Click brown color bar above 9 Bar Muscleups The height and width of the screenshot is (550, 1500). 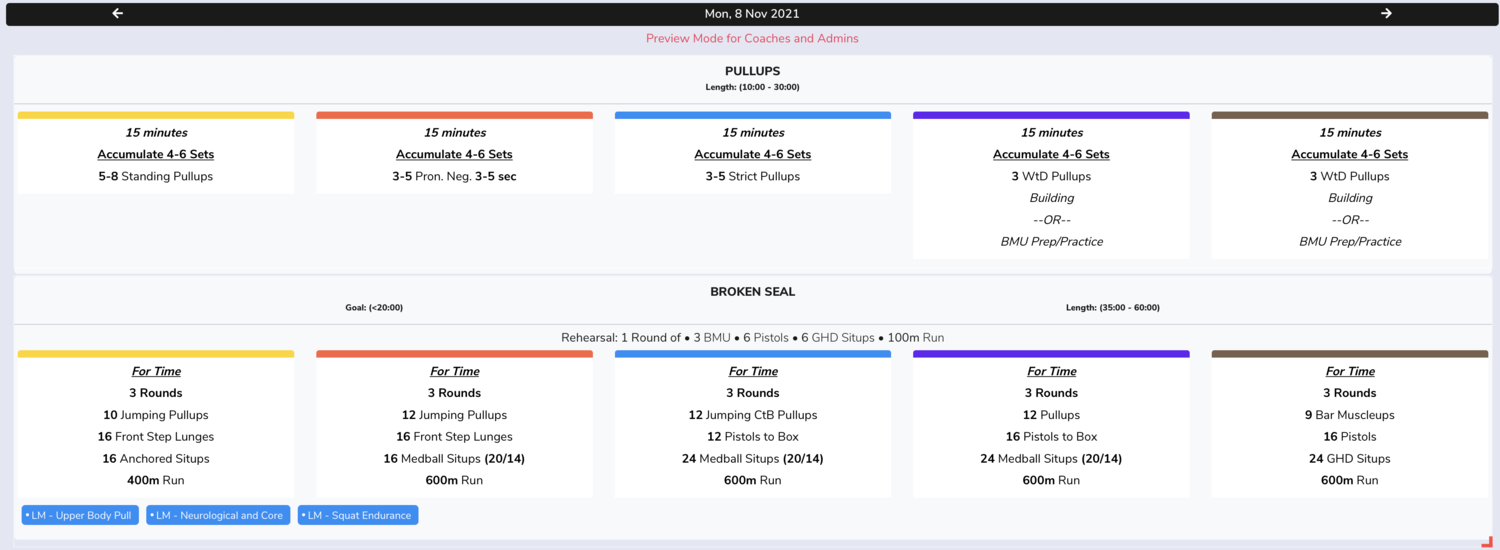click(x=1350, y=354)
